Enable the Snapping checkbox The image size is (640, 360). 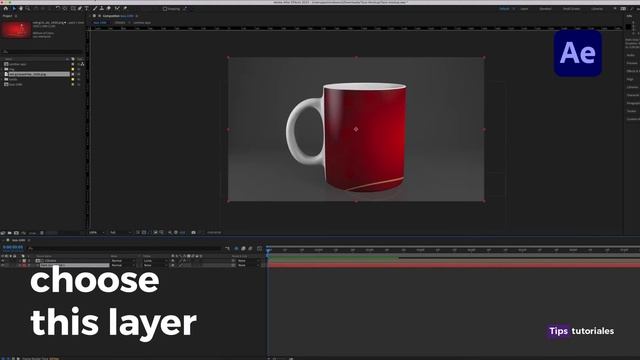pos(165,9)
